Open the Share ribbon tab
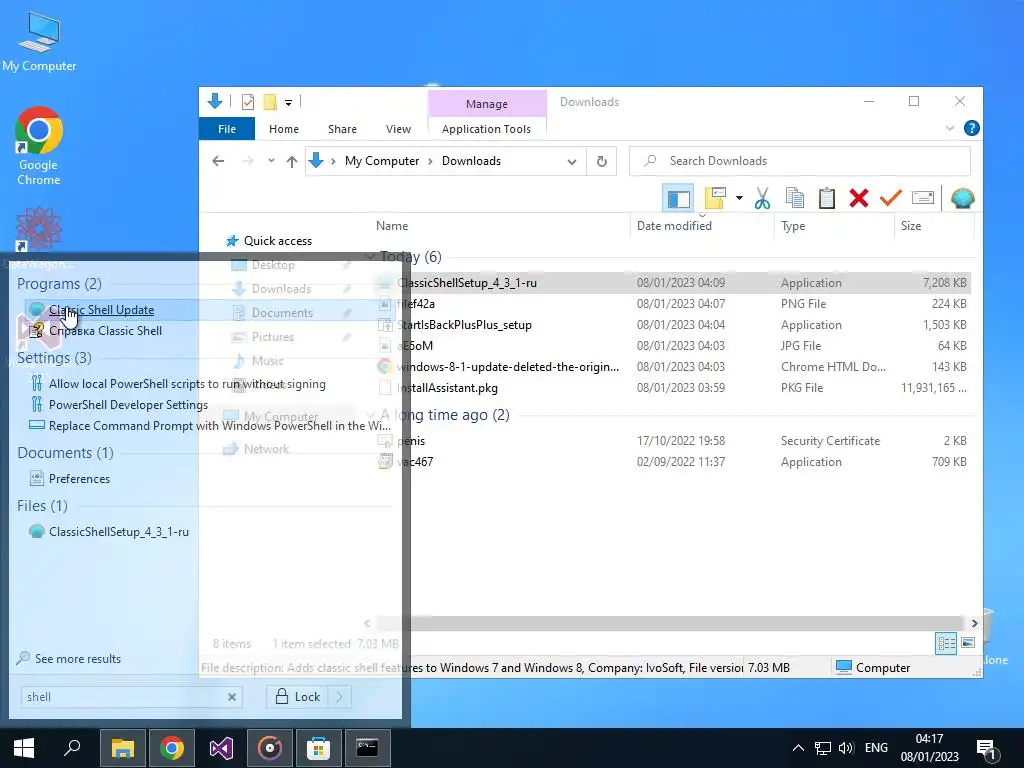The height and width of the screenshot is (768, 1024). tap(342, 129)
